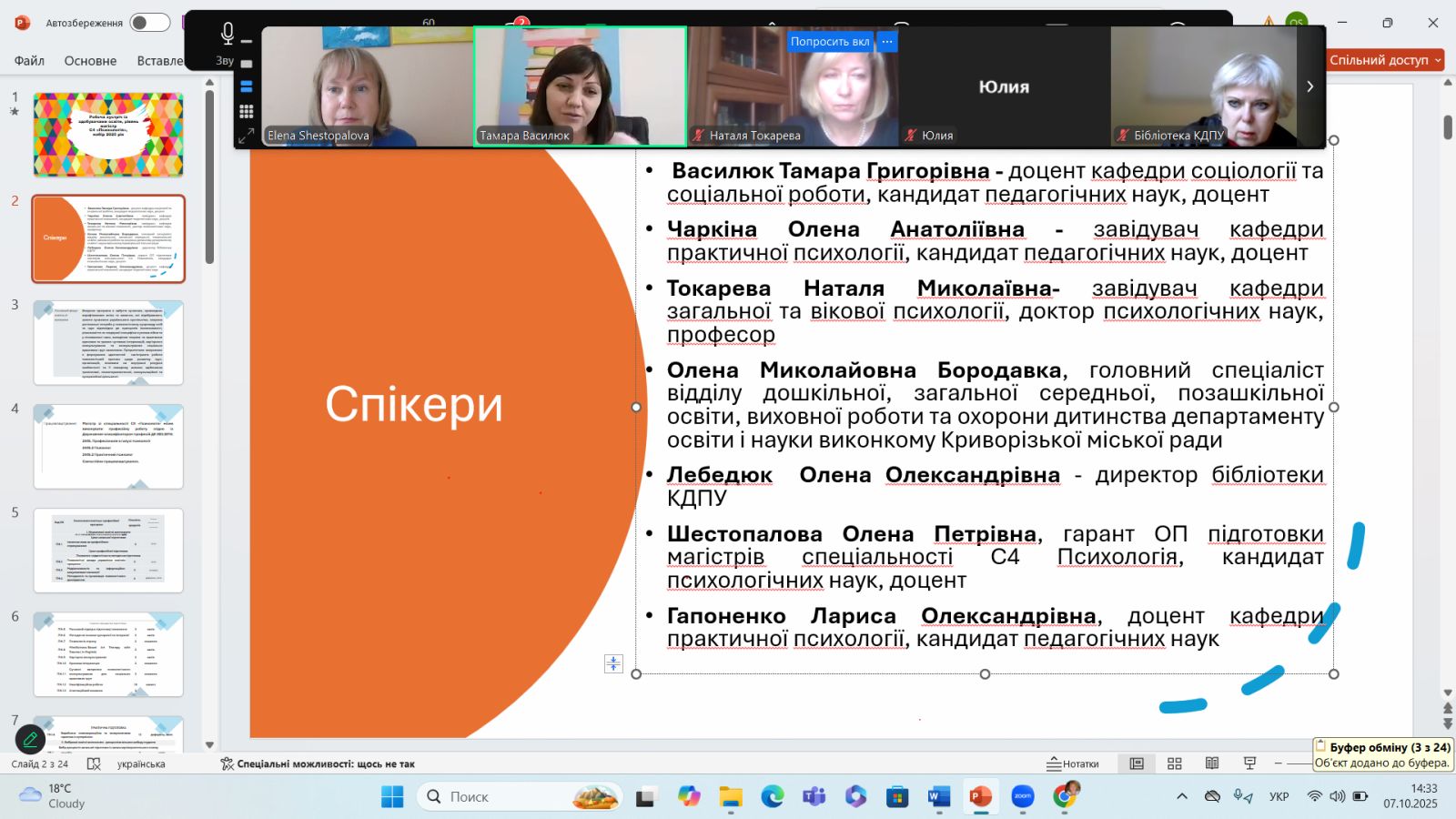Show next participants with right chevron
This screenshot has width=1456, height=819.
pyautogui.click(x=1309, y=86)
